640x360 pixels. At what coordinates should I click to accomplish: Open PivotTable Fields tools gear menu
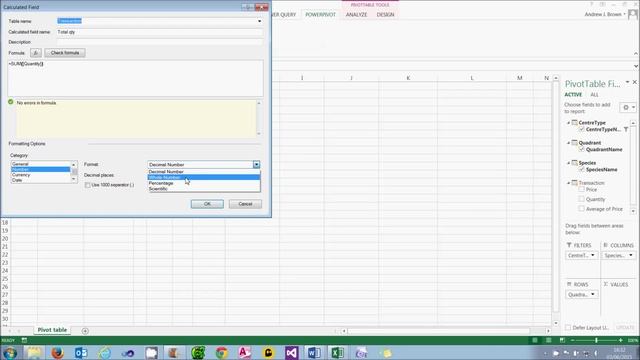click(x=628, y=107)
